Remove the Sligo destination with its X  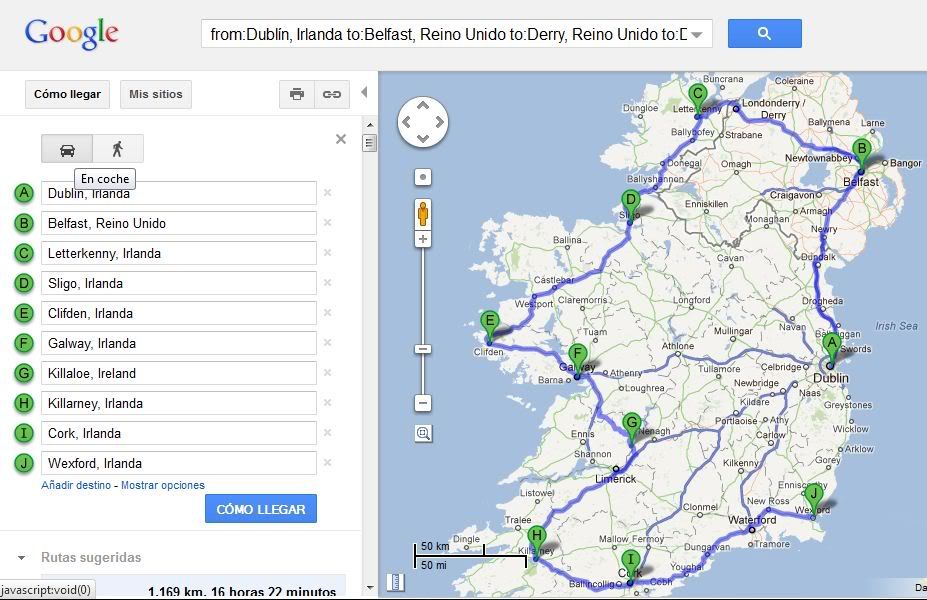coord(328,283)
